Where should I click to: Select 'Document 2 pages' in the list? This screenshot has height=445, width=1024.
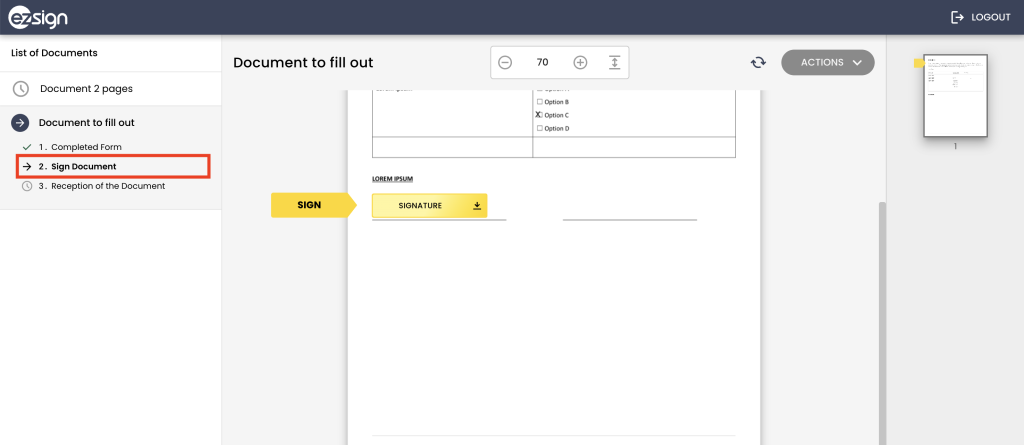tap(86, 89)
